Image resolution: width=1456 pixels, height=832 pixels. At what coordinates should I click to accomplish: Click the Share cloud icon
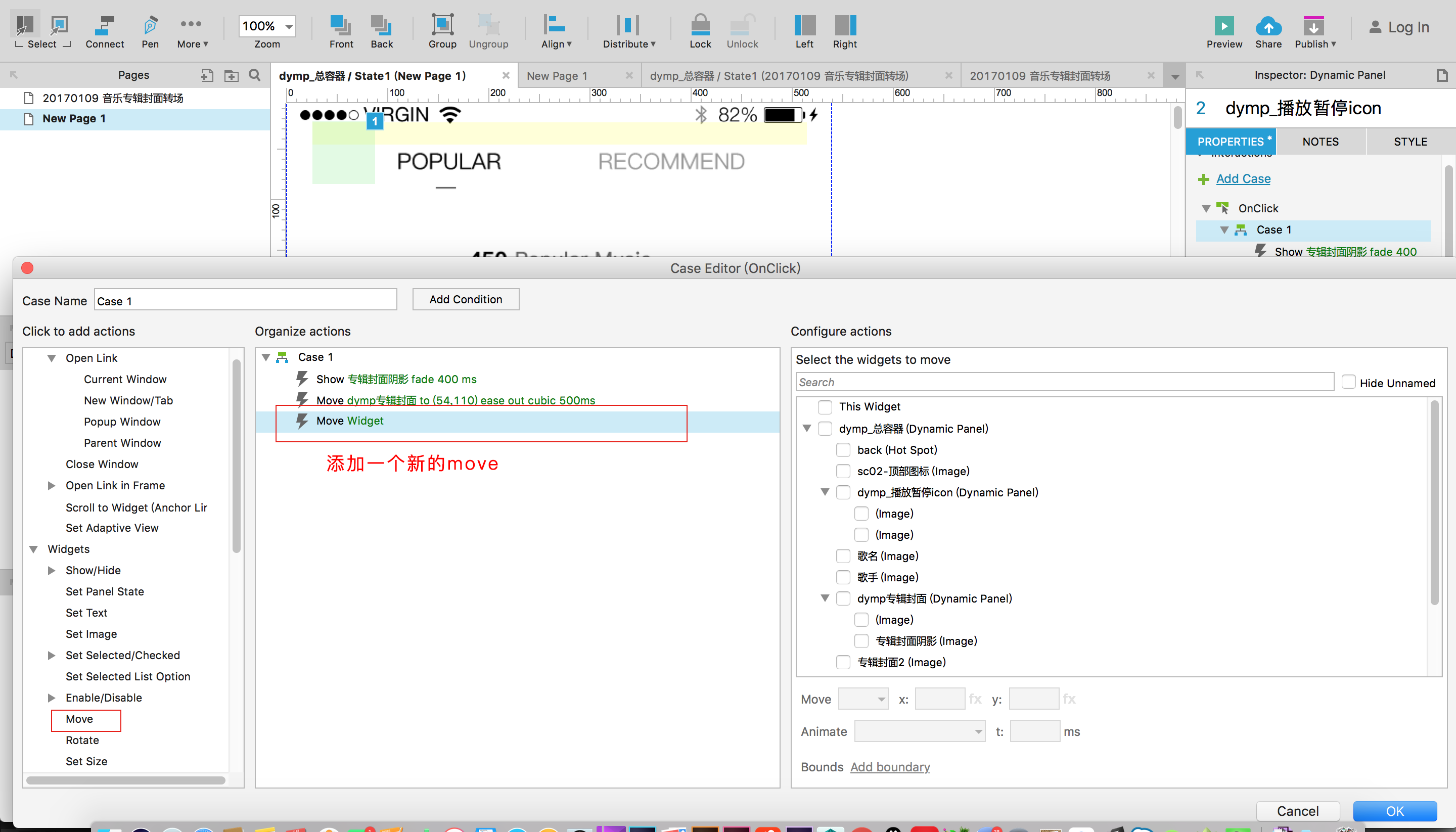coord(1268,26)
